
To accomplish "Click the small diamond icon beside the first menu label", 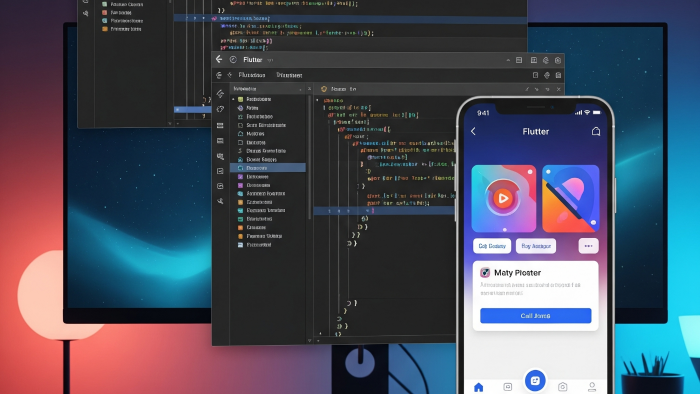I will (230, 75).
